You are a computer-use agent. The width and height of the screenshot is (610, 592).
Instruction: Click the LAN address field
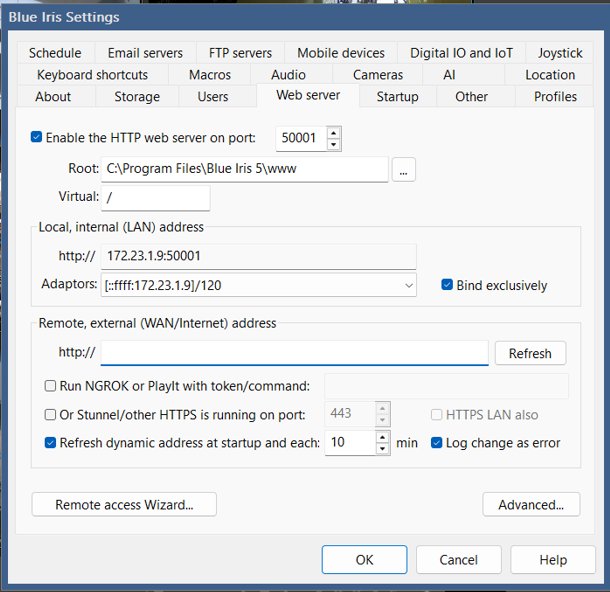coord(259,256)
